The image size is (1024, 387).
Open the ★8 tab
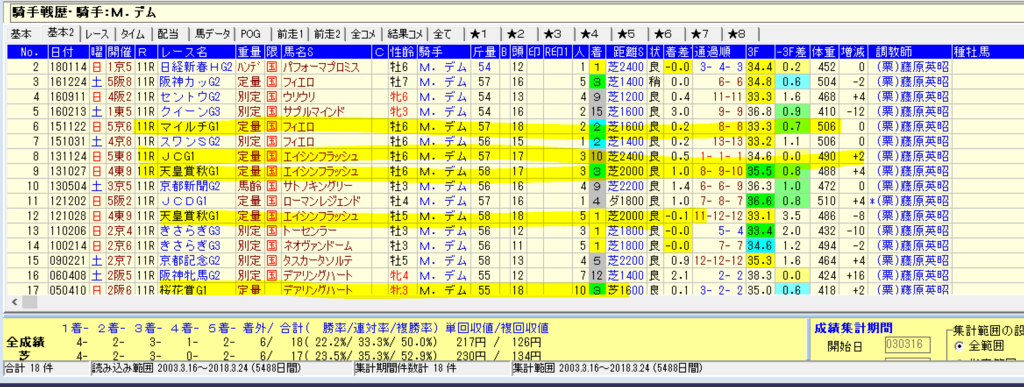click(x=737, y=34)
